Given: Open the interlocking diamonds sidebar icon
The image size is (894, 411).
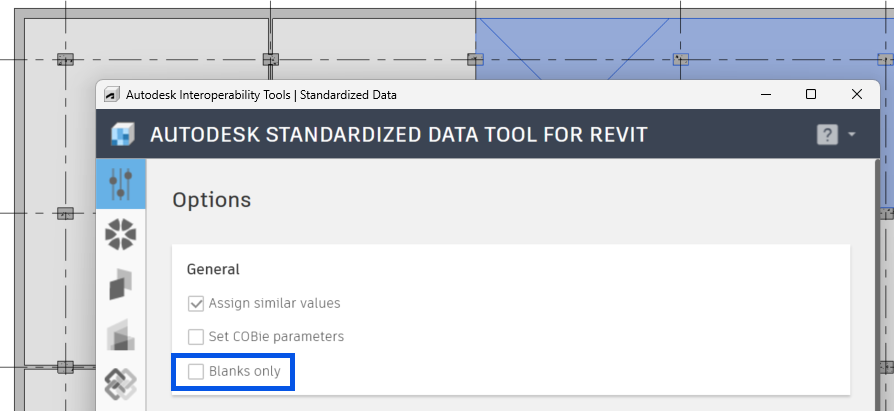Looking at the screenshot, I should 120,384.
